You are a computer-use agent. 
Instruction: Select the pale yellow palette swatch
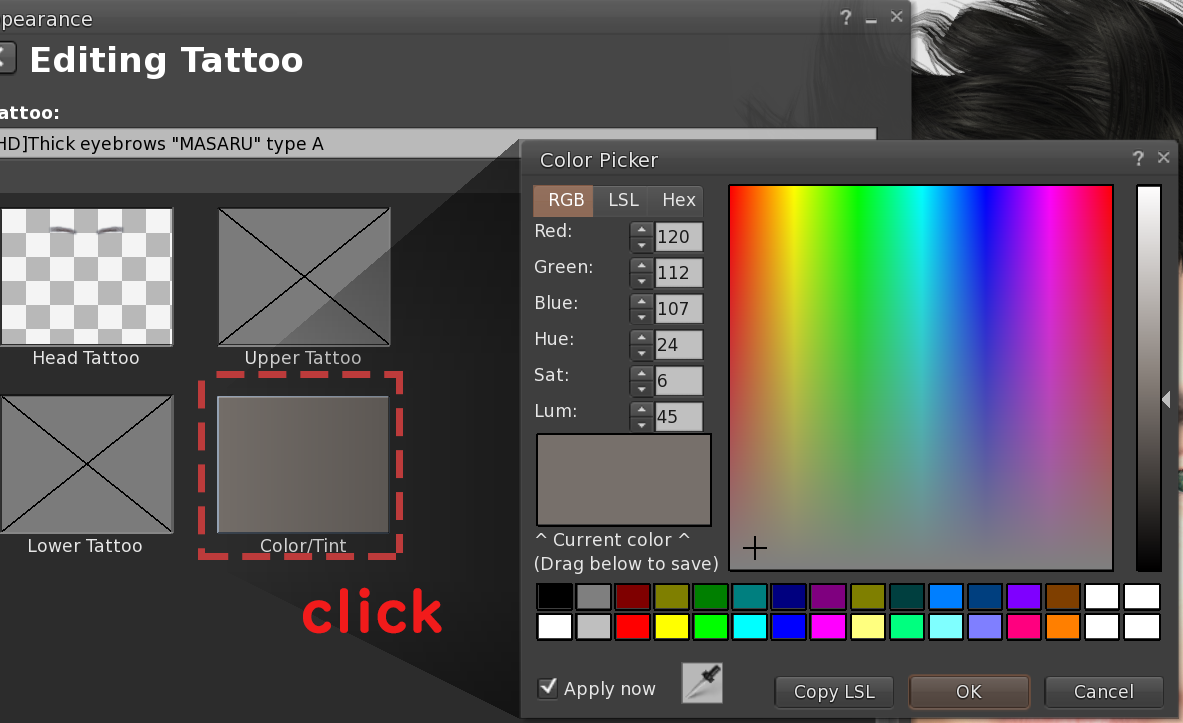[x=867, y=626]
